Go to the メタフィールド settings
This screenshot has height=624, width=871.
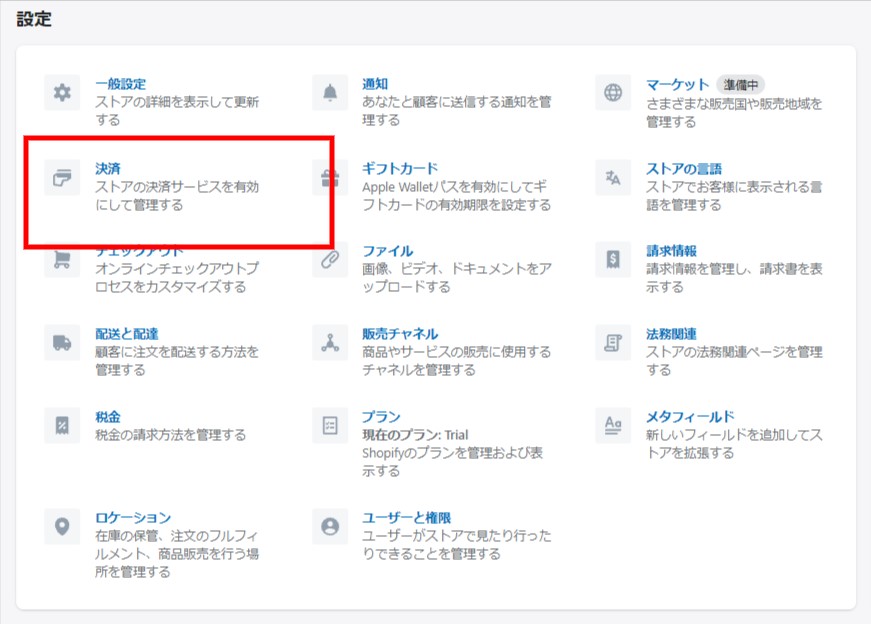[x=690, y=417]
